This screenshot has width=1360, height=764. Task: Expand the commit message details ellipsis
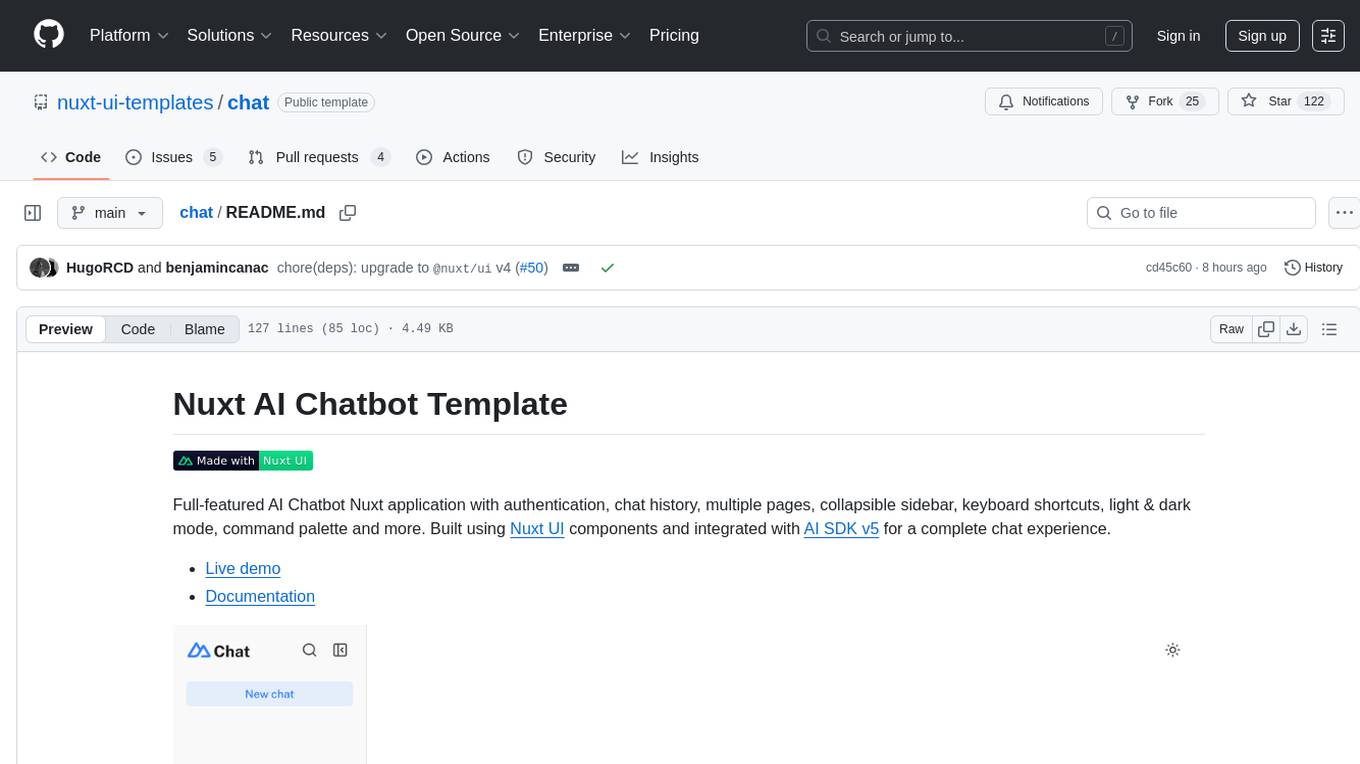click(x=571, y=268)
